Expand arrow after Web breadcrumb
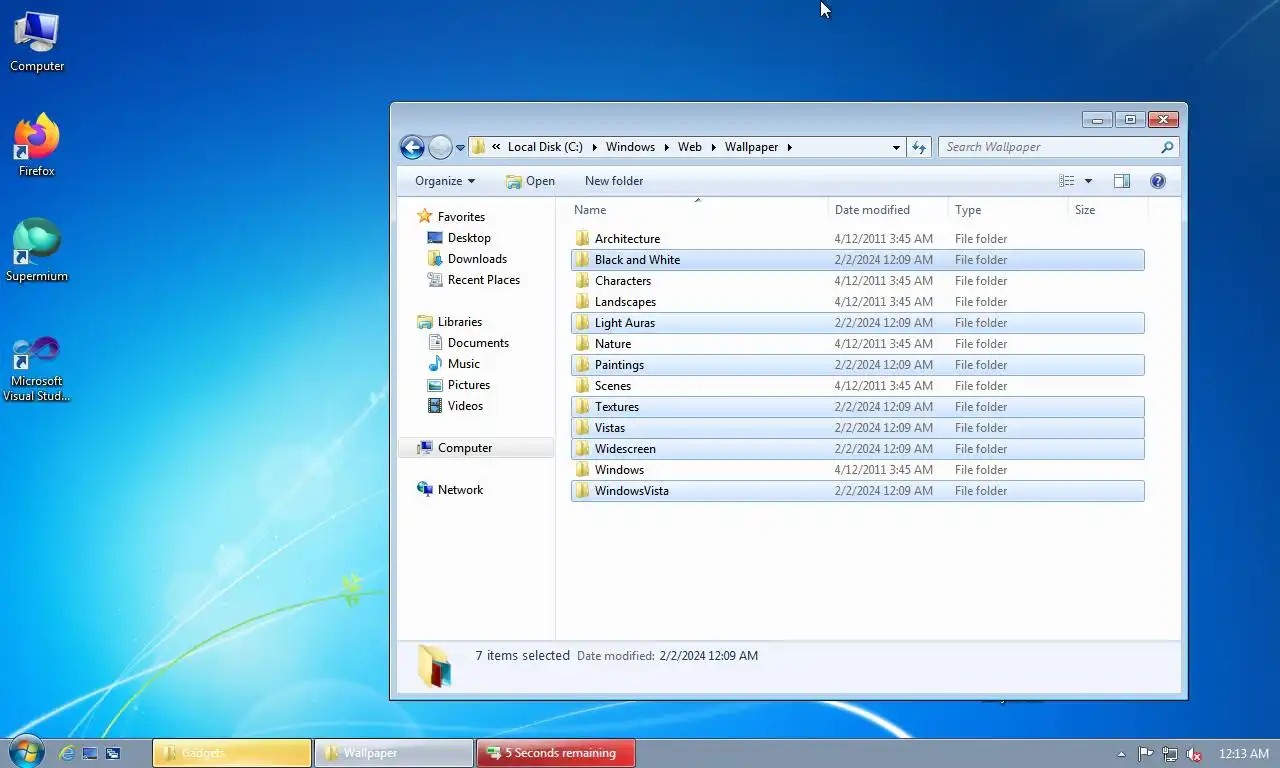This screenshot has height=768, width=1280. 714,147
